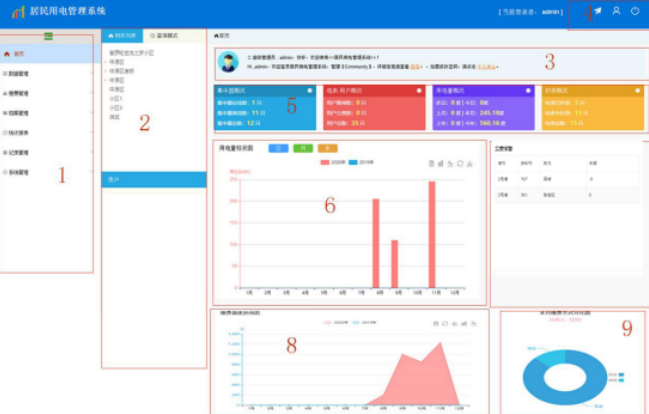Viewport: 649px width, 414px height.
Task: Expand first 中原区 node in community tree
Action: click(x=106, y=62)
